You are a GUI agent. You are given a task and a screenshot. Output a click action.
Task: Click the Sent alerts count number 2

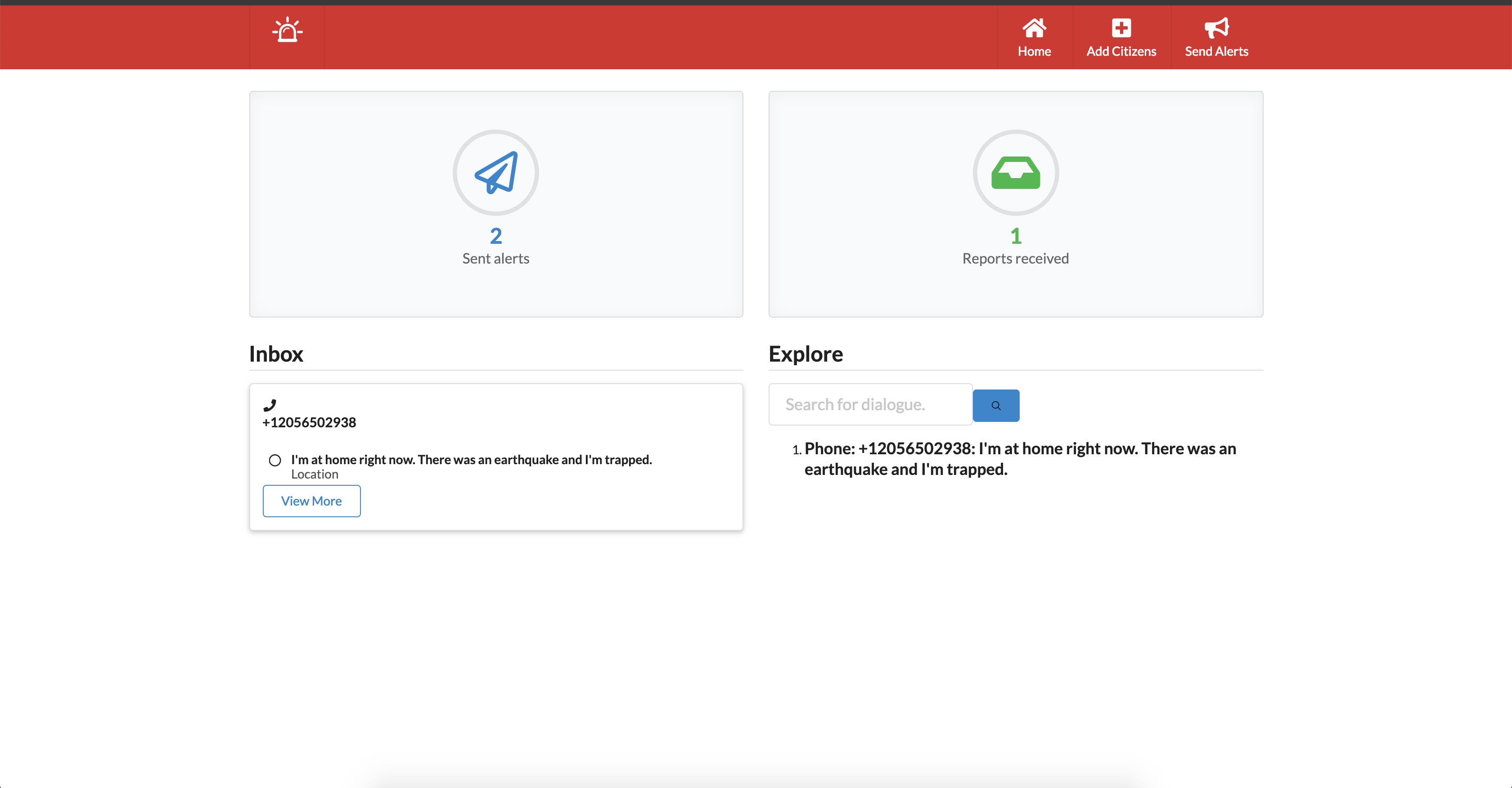[x=496, y=236]
